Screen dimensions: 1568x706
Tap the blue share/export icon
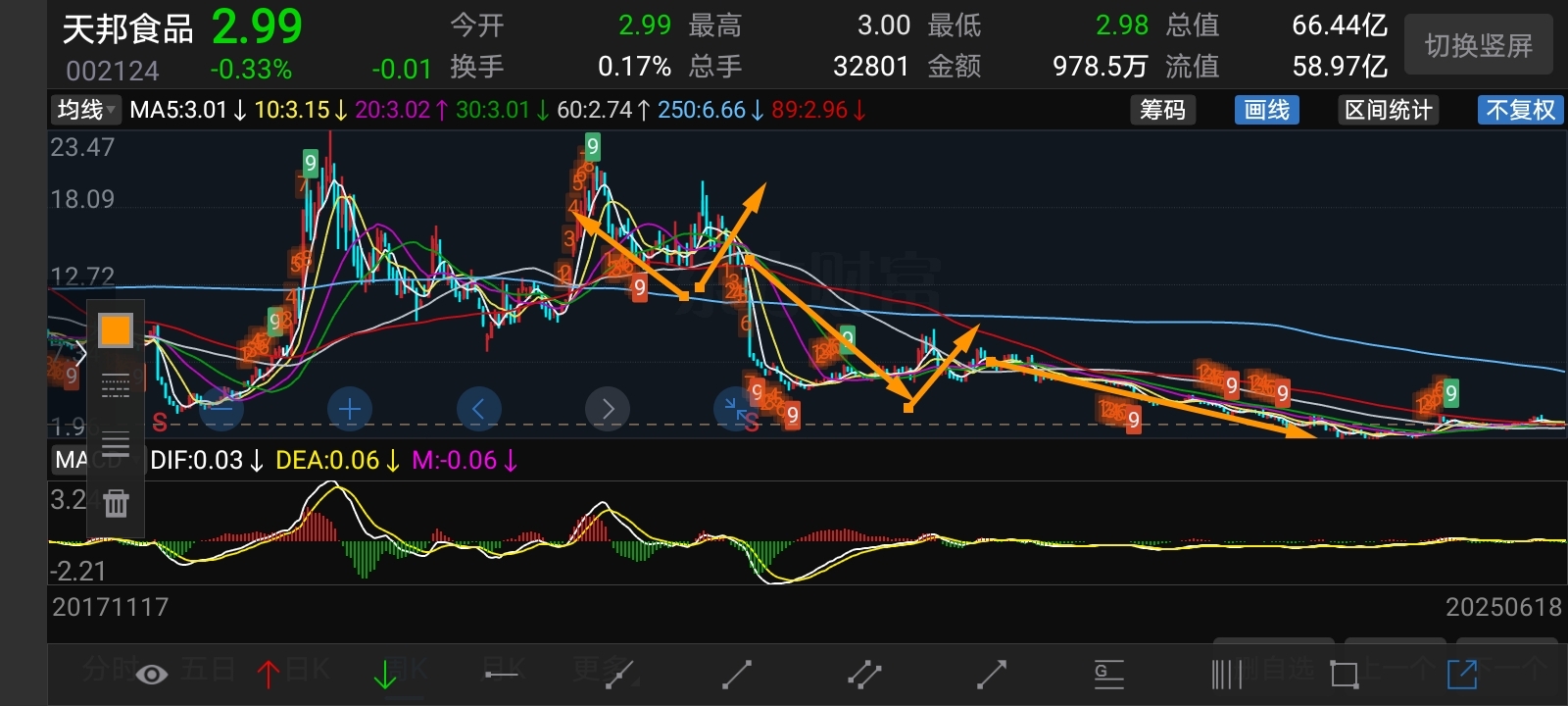coord(1461,674)
